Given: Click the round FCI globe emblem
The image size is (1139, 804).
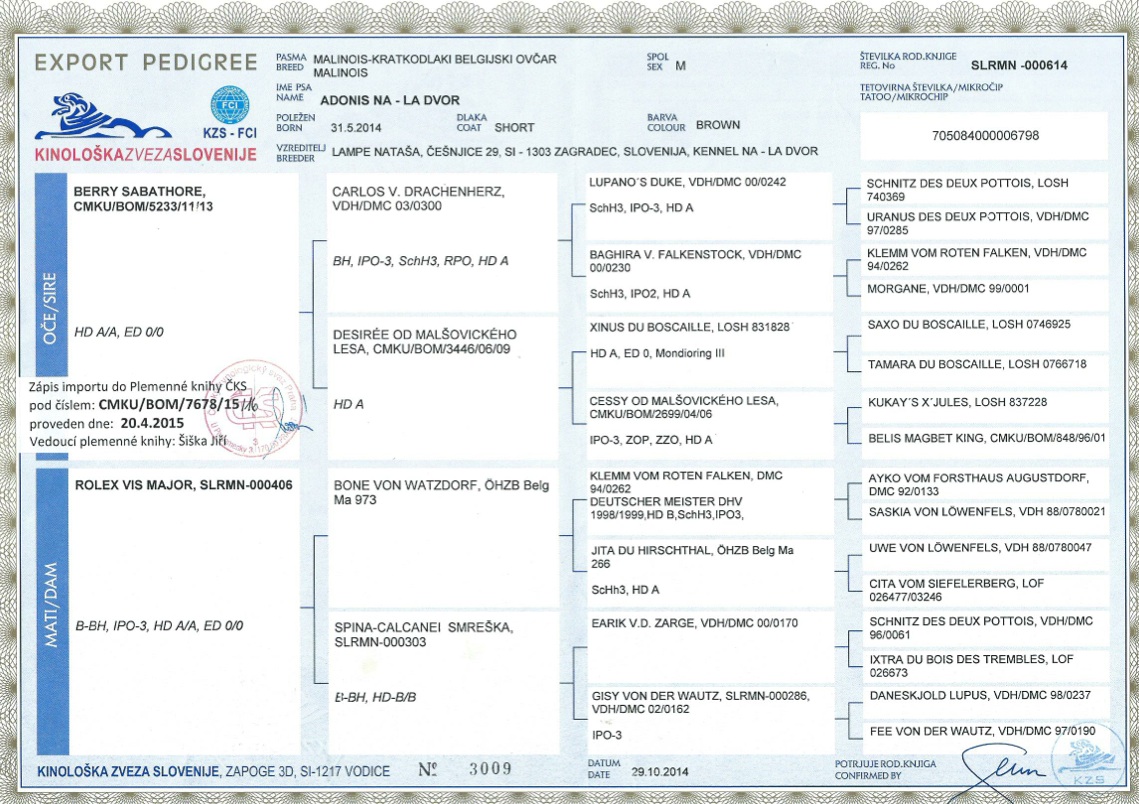Looking at the screenshot, I should click(230, 105).
